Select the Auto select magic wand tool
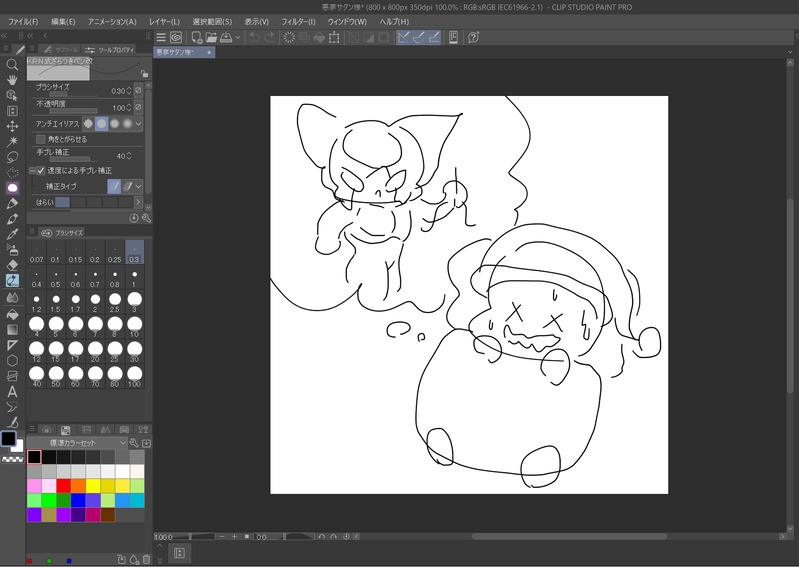 12,141
